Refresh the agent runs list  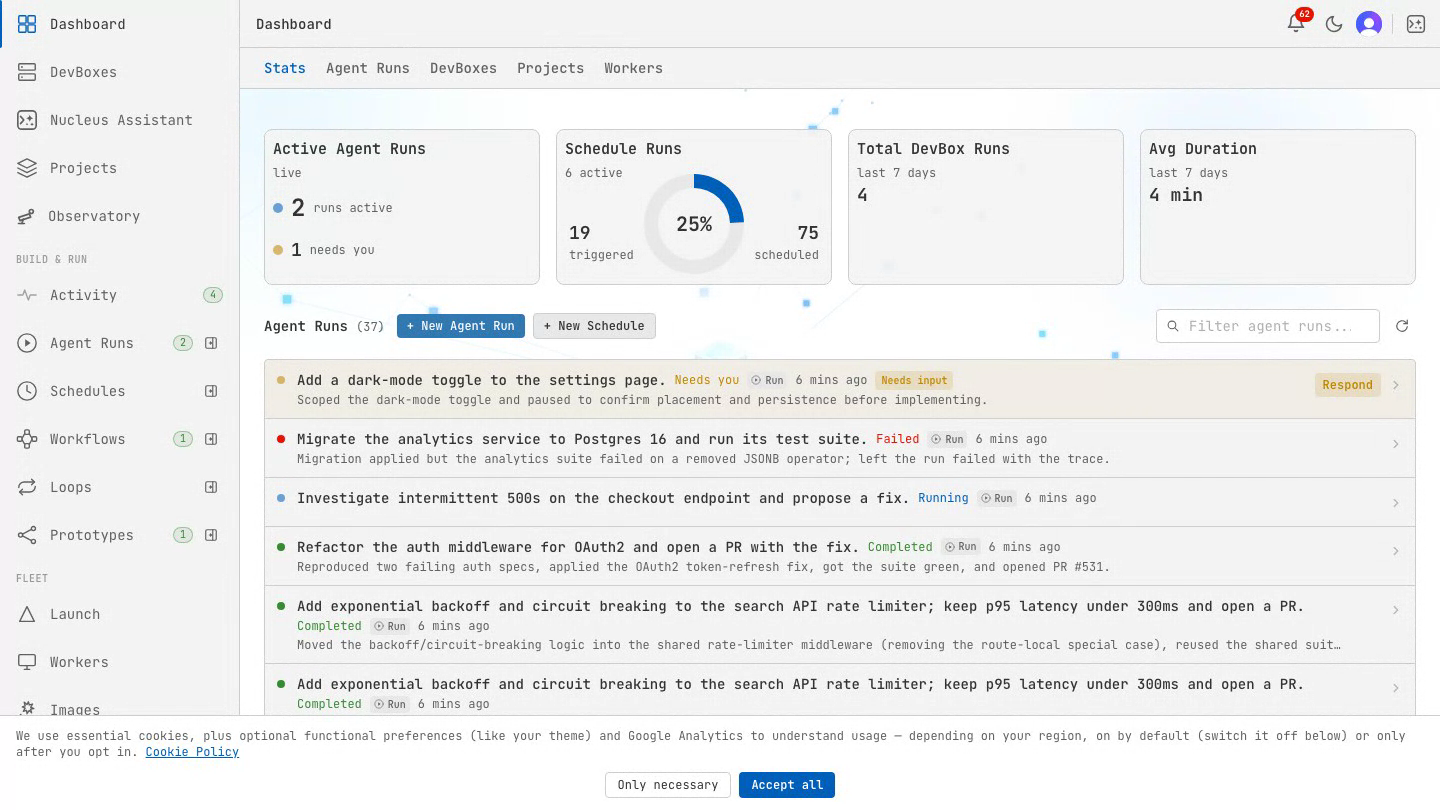(x=1402, y=326)
